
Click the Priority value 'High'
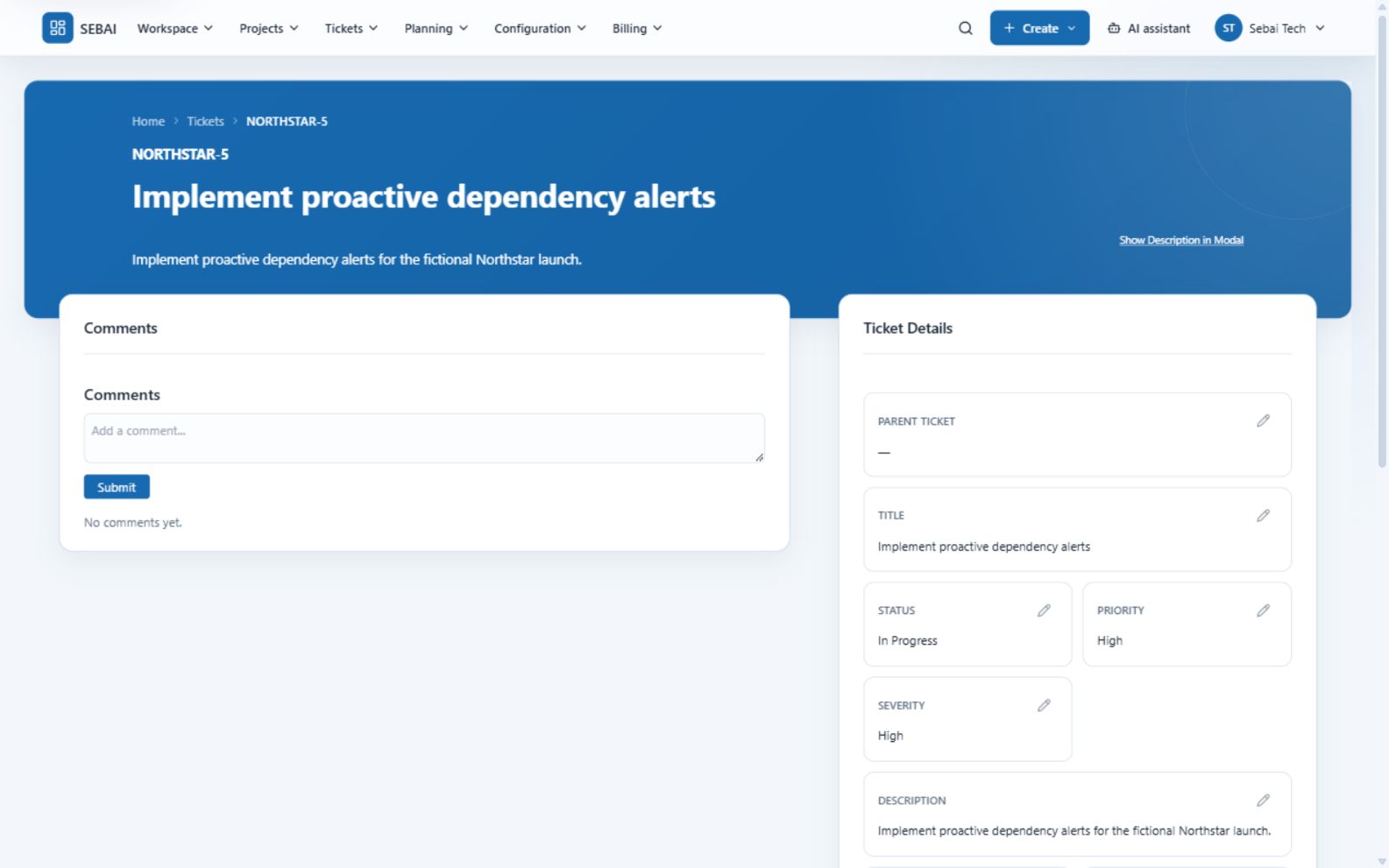click(1109, 640)
